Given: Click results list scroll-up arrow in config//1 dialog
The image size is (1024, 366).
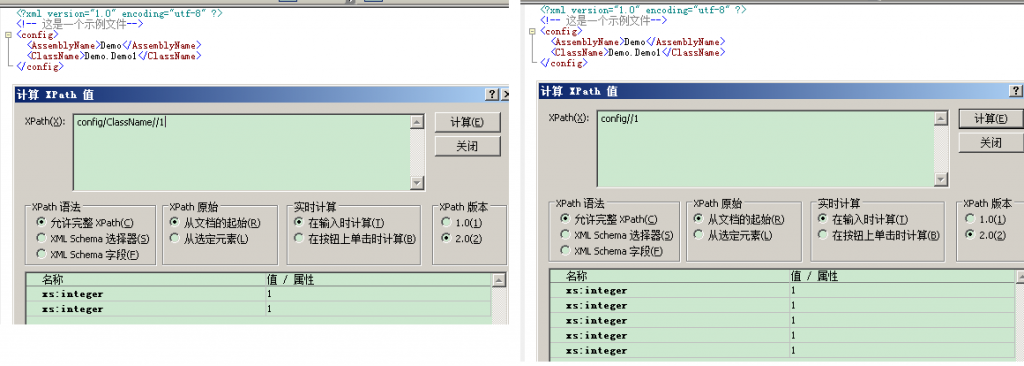Looking at the screenshot, I should point(1020,276).
